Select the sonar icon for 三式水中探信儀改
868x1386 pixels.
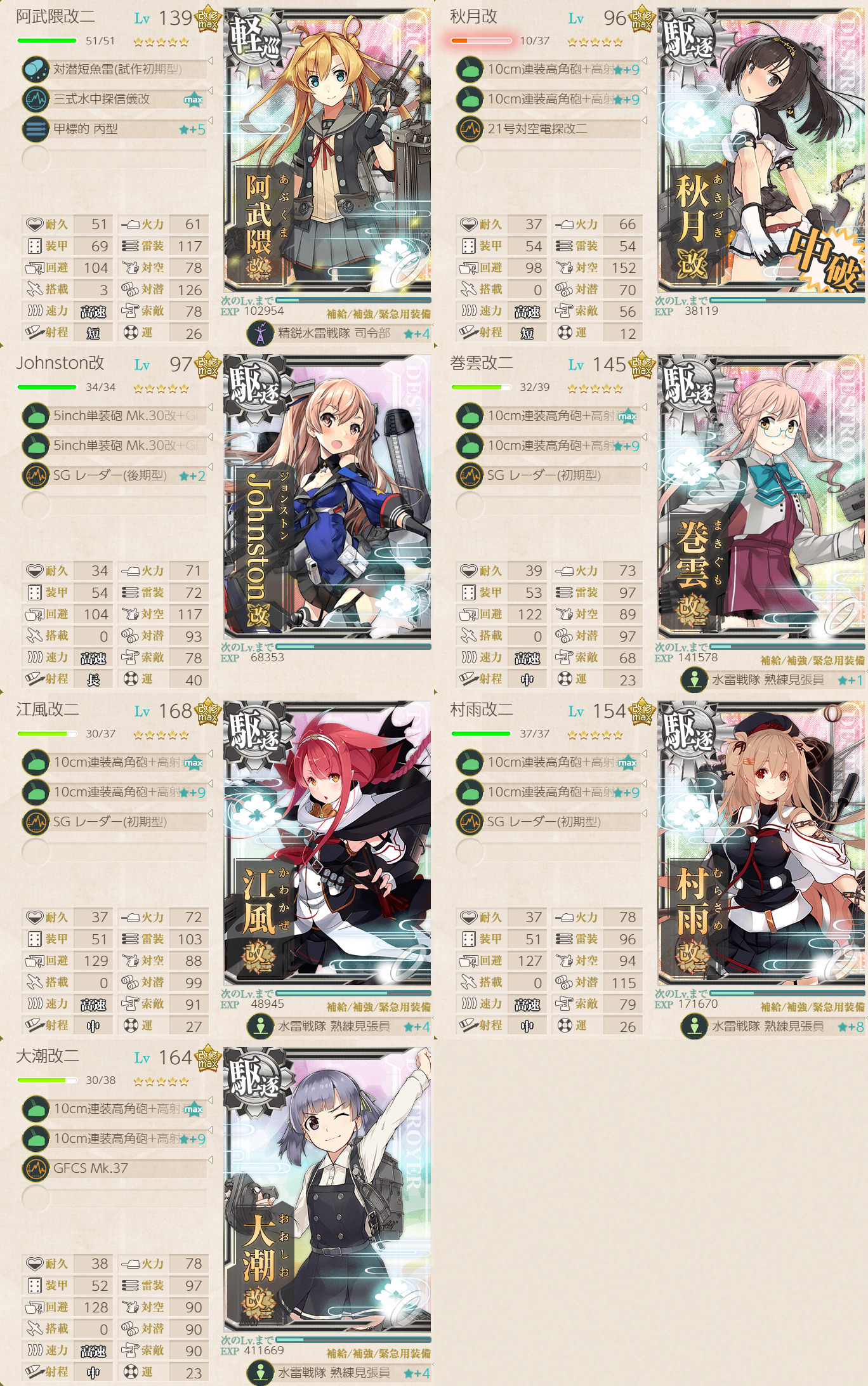coord(36,99)
